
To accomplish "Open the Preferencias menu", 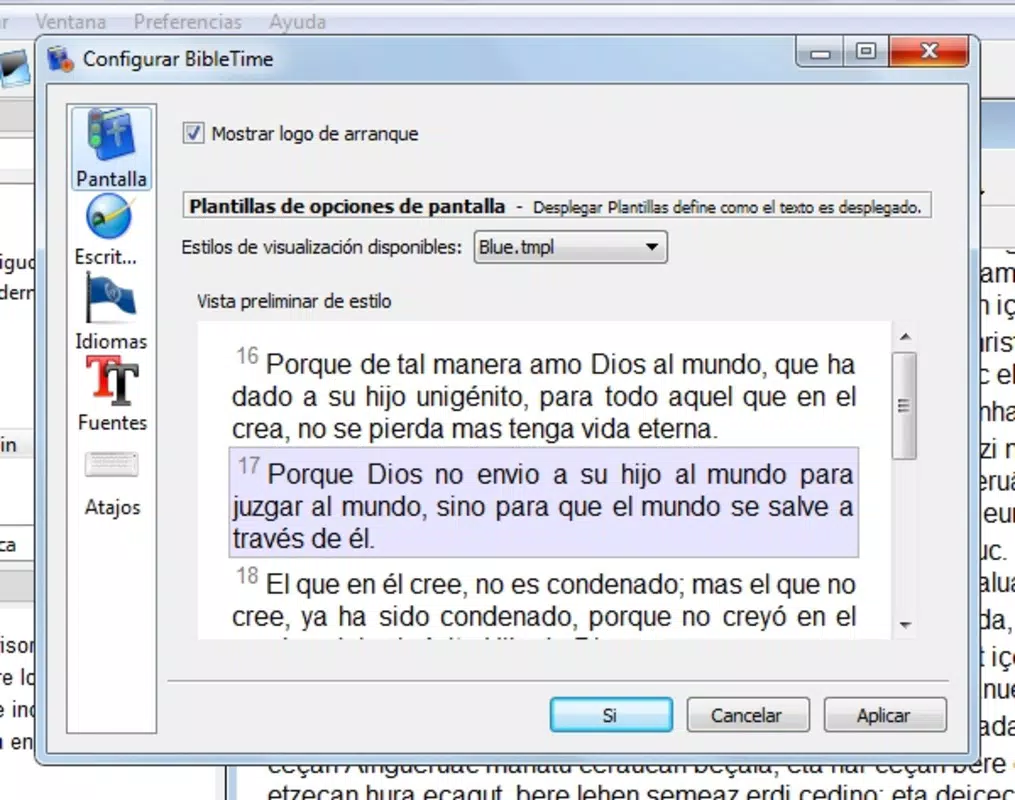I will (x=188, y=22).
